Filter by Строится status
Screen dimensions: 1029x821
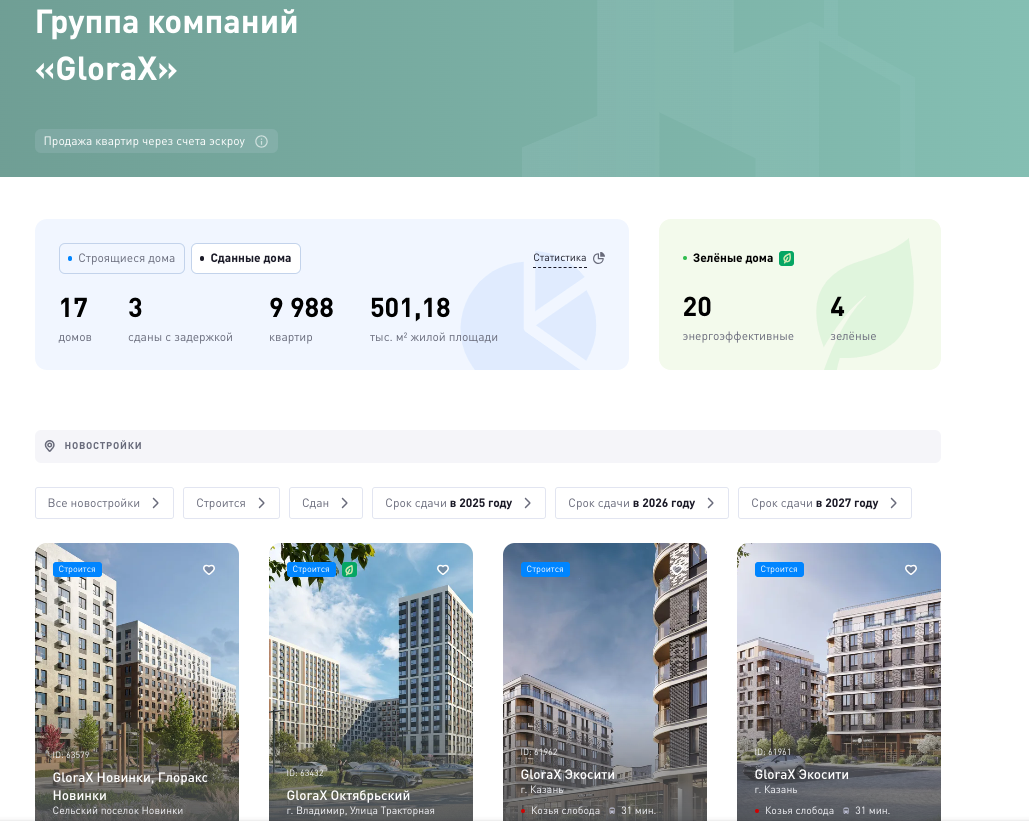(232, 503)
